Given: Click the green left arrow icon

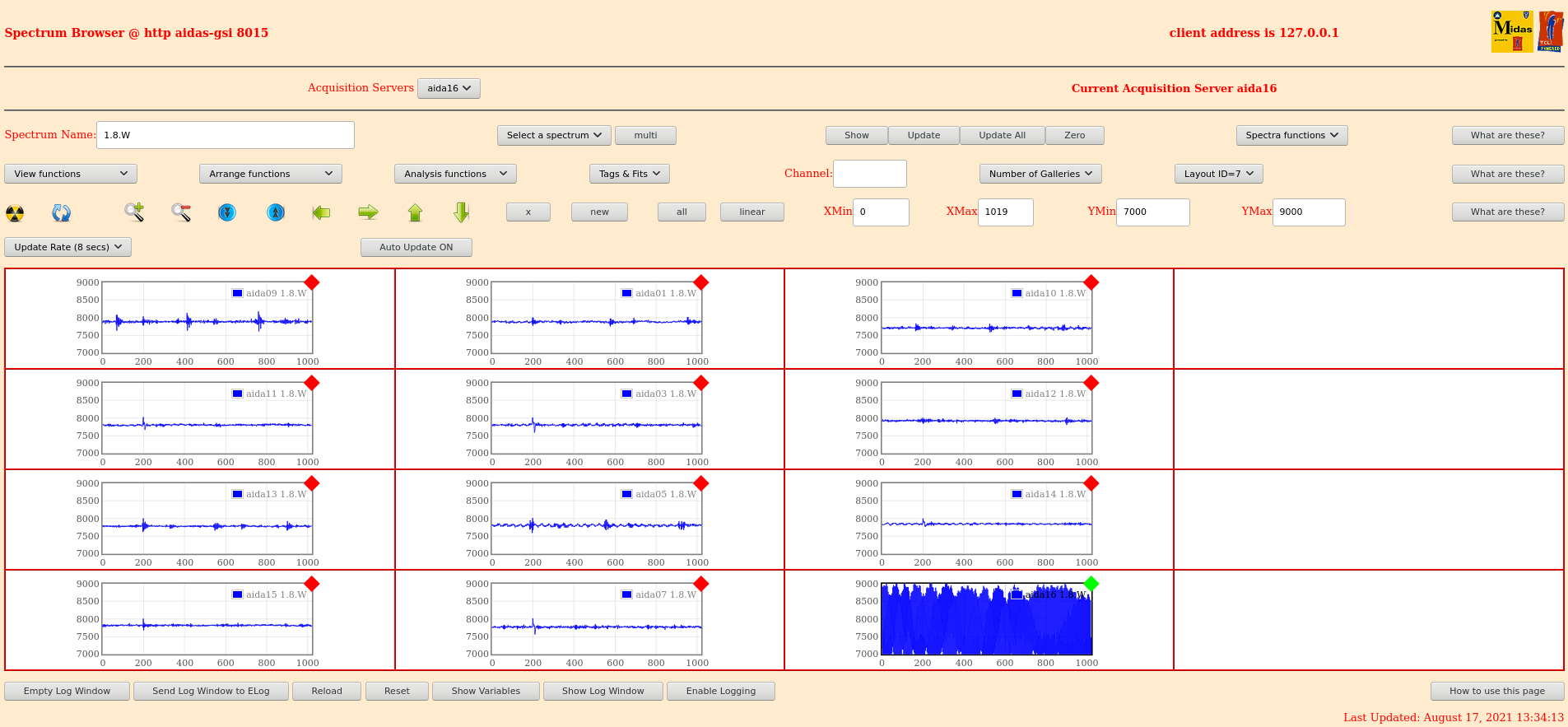Looking at the screenshot, I should tap(321, 212).
